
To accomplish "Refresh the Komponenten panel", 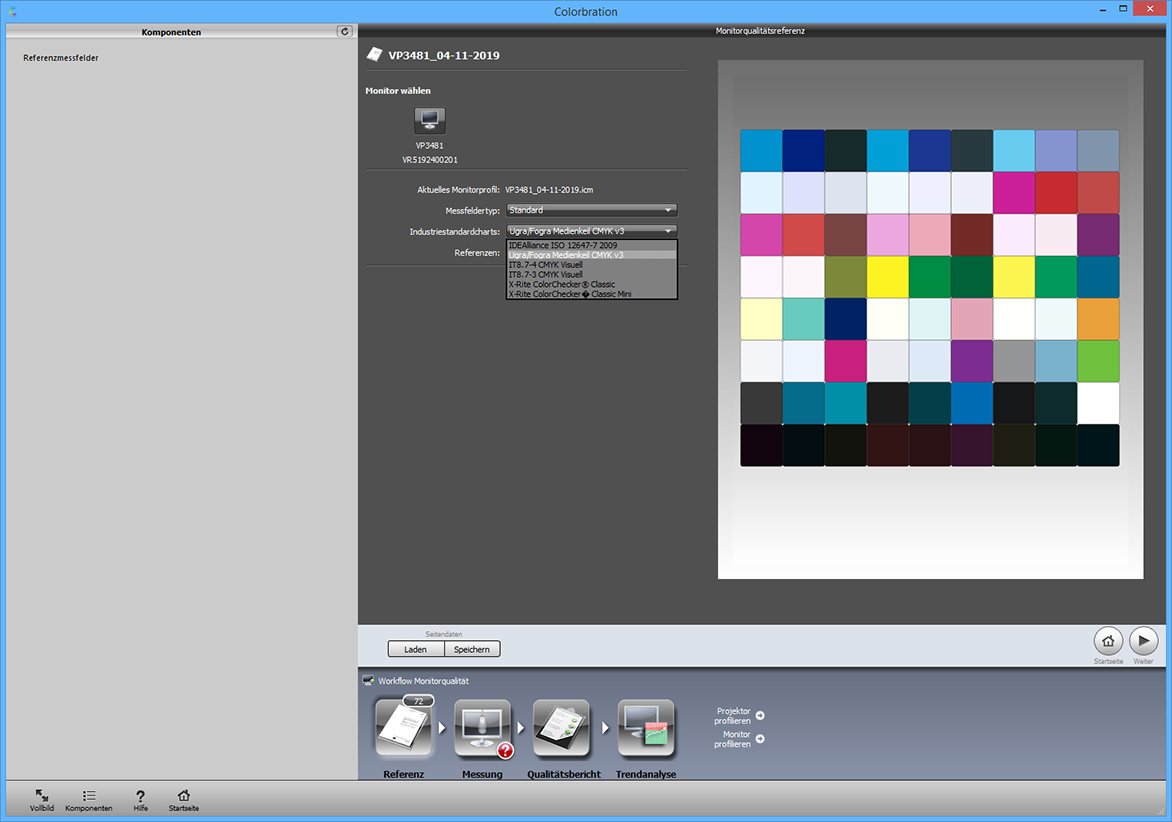I will pyautogui.click(x=345, y=31).
